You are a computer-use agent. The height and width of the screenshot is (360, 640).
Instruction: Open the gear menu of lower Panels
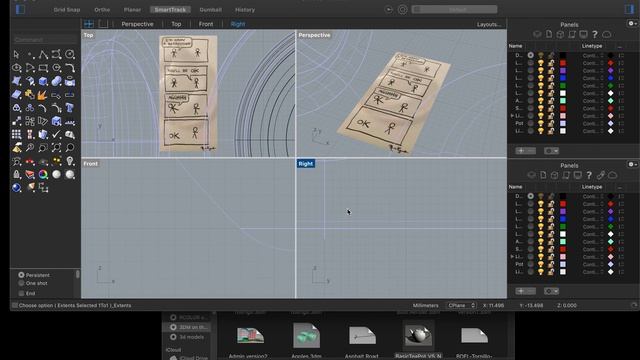(x=632, y=164)
